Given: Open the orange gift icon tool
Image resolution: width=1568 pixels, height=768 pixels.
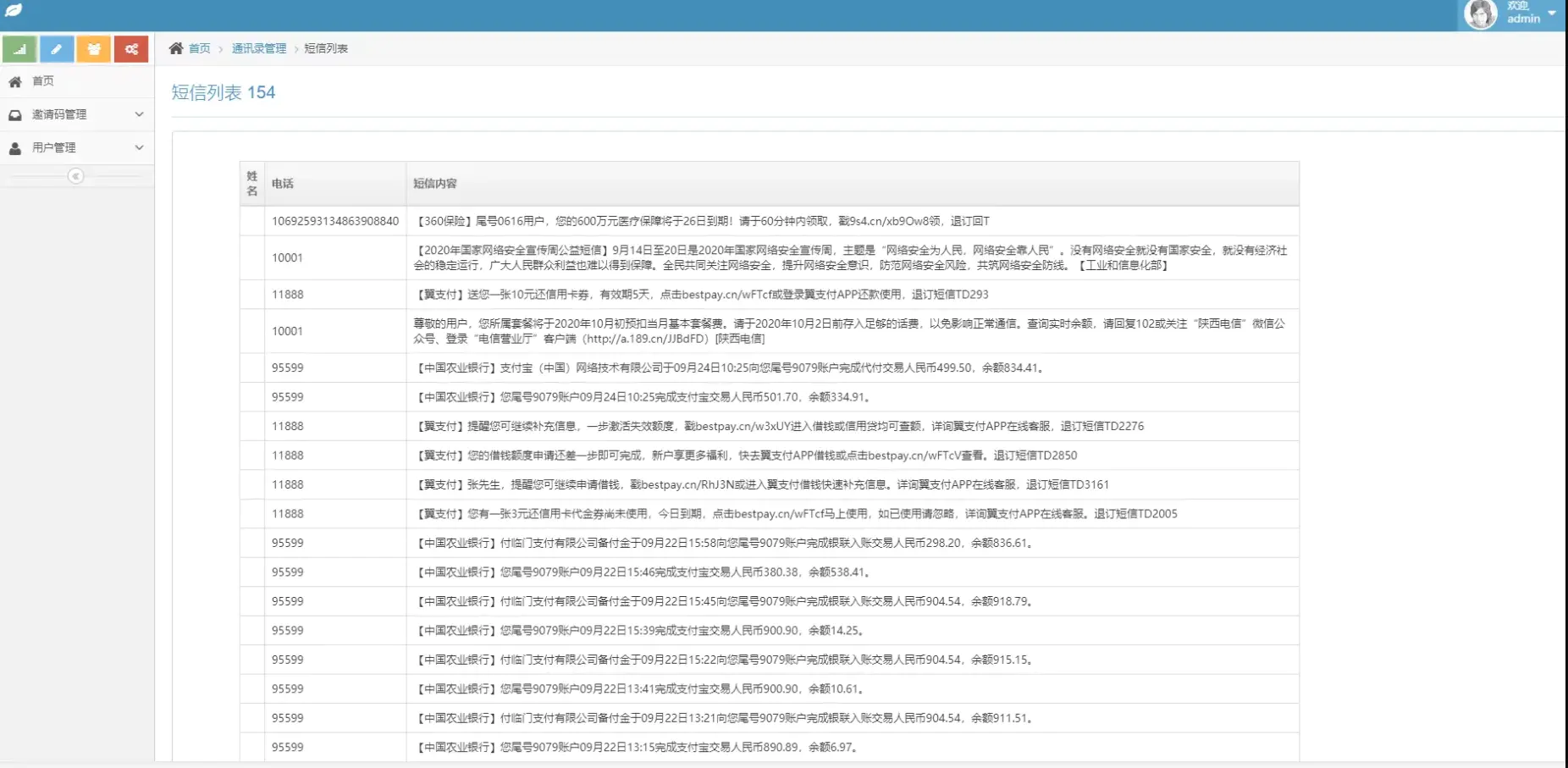Looking at the screenshot, I should (94, 49).
